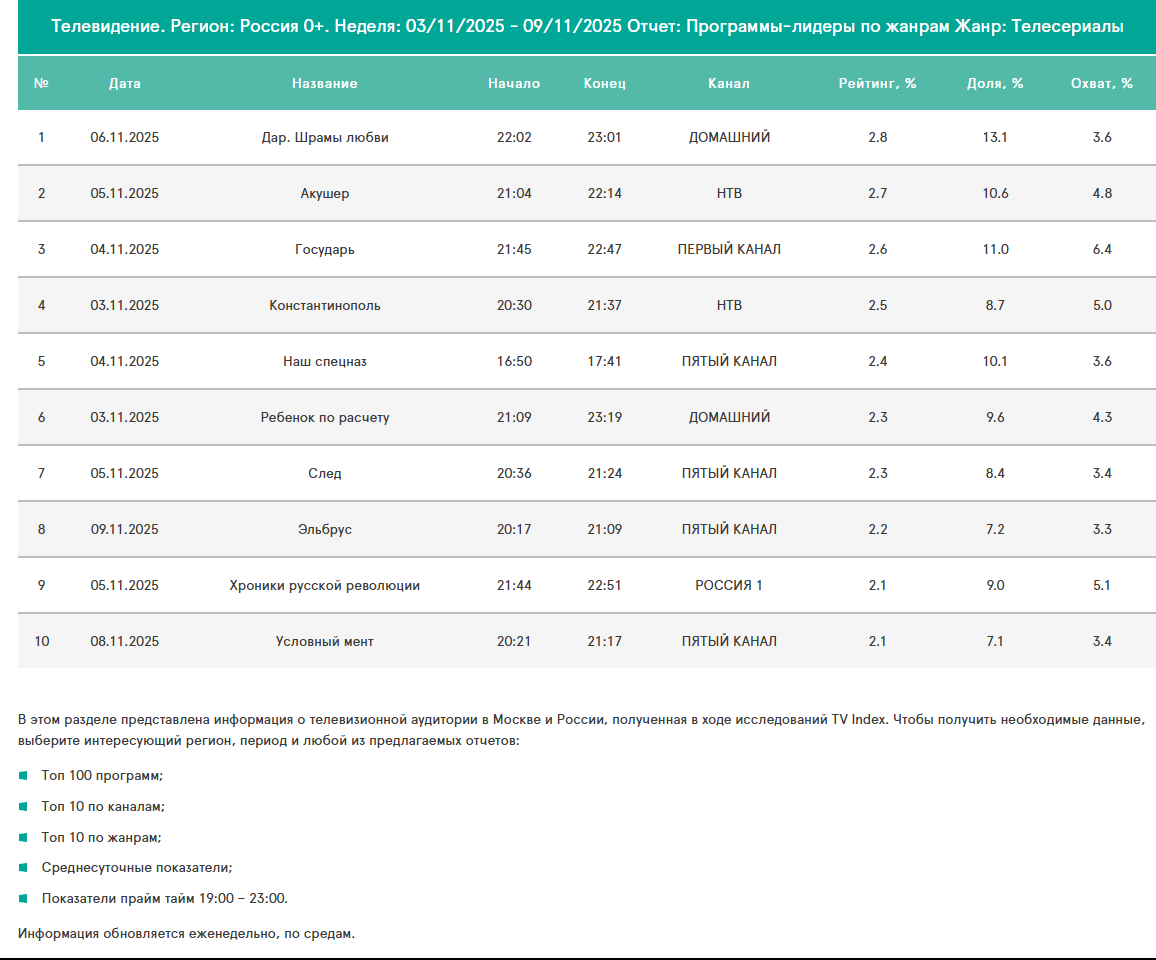The height and width of the screenshot is (960, 1156).
Task: Click the РОССИЯ 1 channel cell
Action: pyautogui.click(x=728, y=585)
